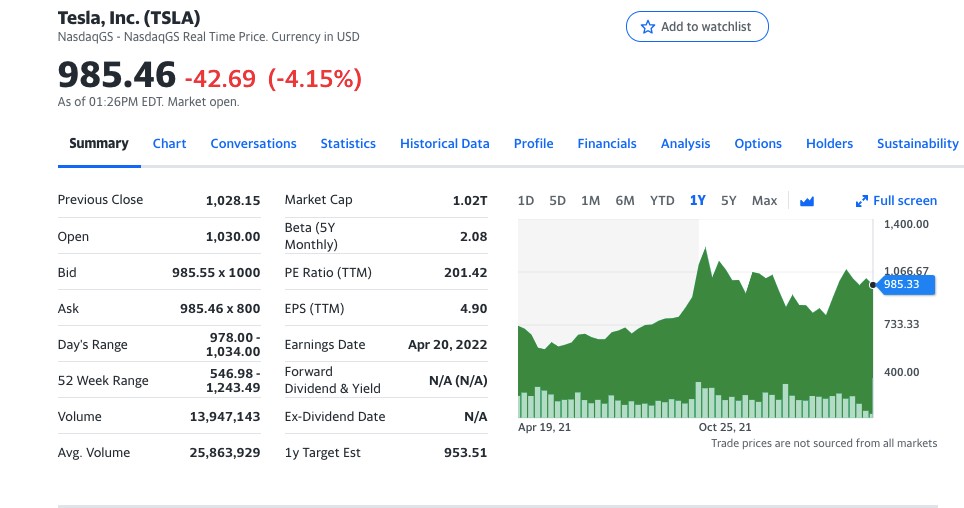The height and width of the screenshot is (508, 964).
Task: Open the Options tab
Action: (x=758, y=144)
